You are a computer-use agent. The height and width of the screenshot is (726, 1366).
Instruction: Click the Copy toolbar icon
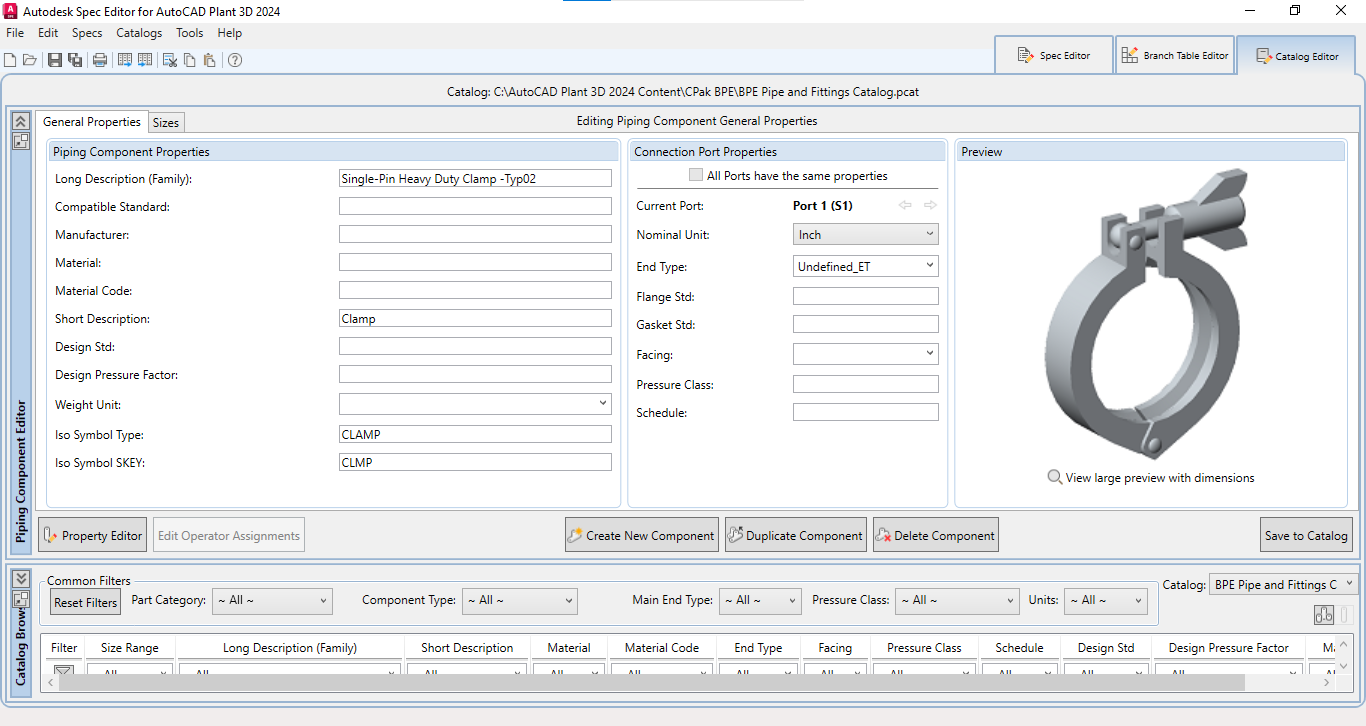[190, 60]
